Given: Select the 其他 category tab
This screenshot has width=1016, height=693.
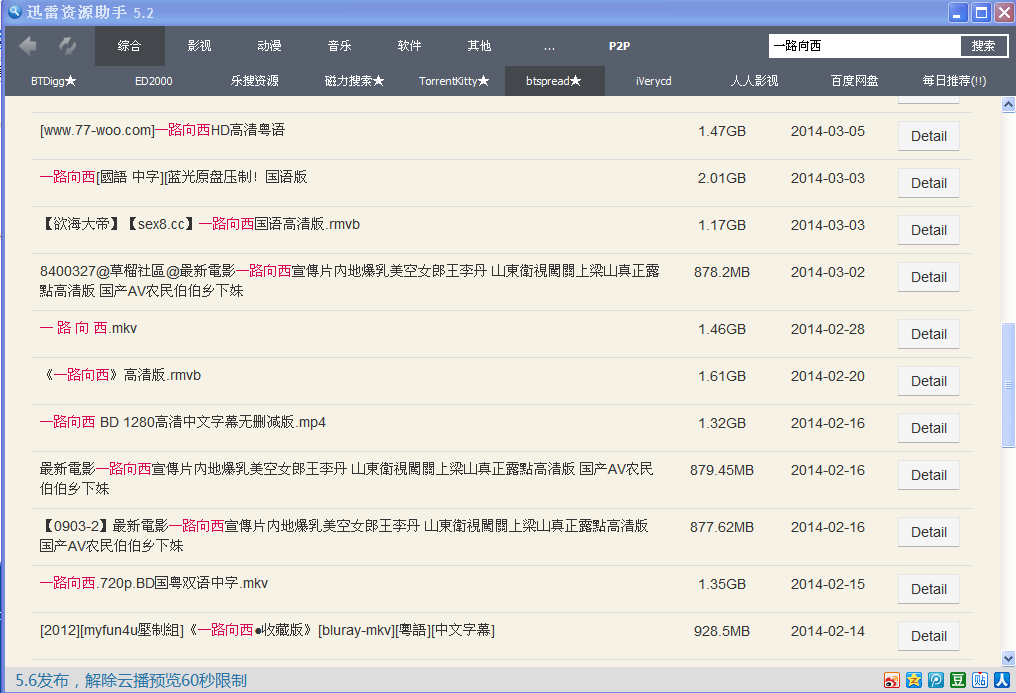Looking at the screenshot, I should click(x=479, y=46).
